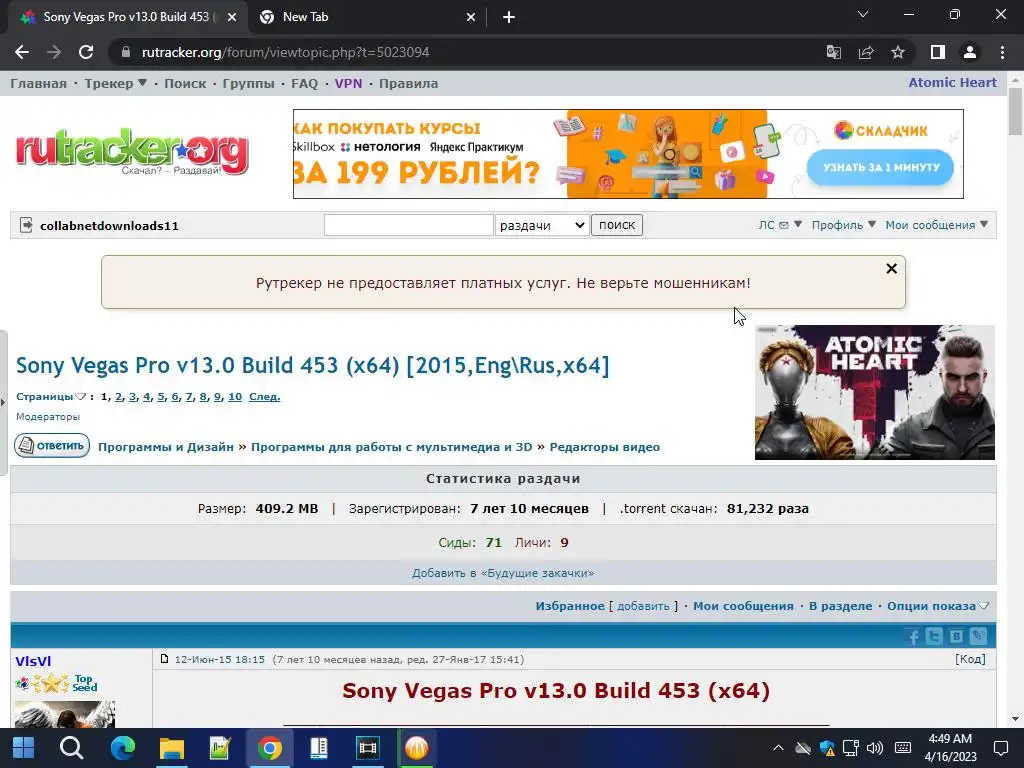The height and width of the screenshot is (768, 1024).
Task: Open Поиск in top menu
Action: pyautogui.click(x=185, y=84)
